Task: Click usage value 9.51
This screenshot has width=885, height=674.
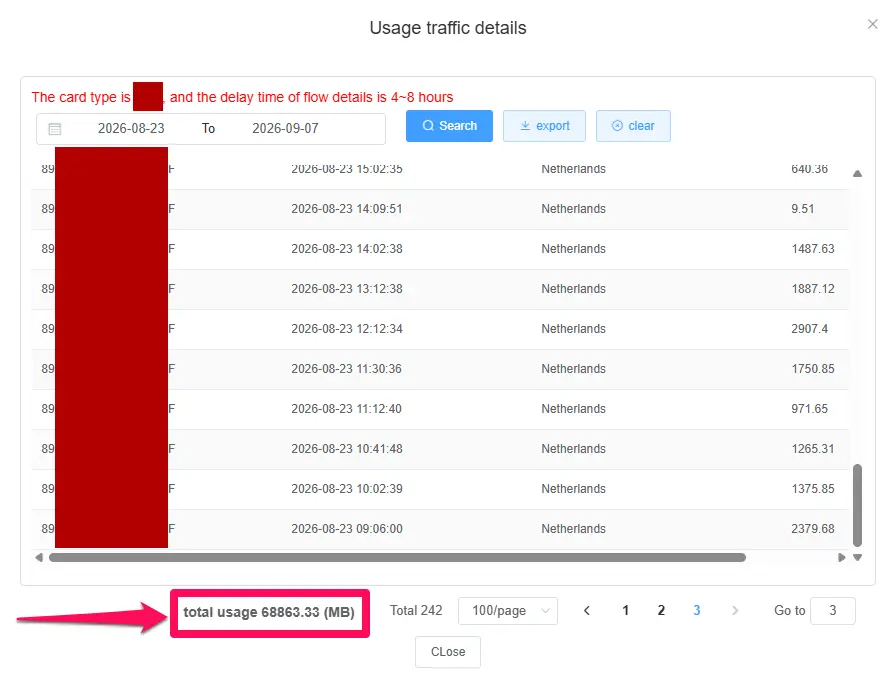Action: click(803, 209)
